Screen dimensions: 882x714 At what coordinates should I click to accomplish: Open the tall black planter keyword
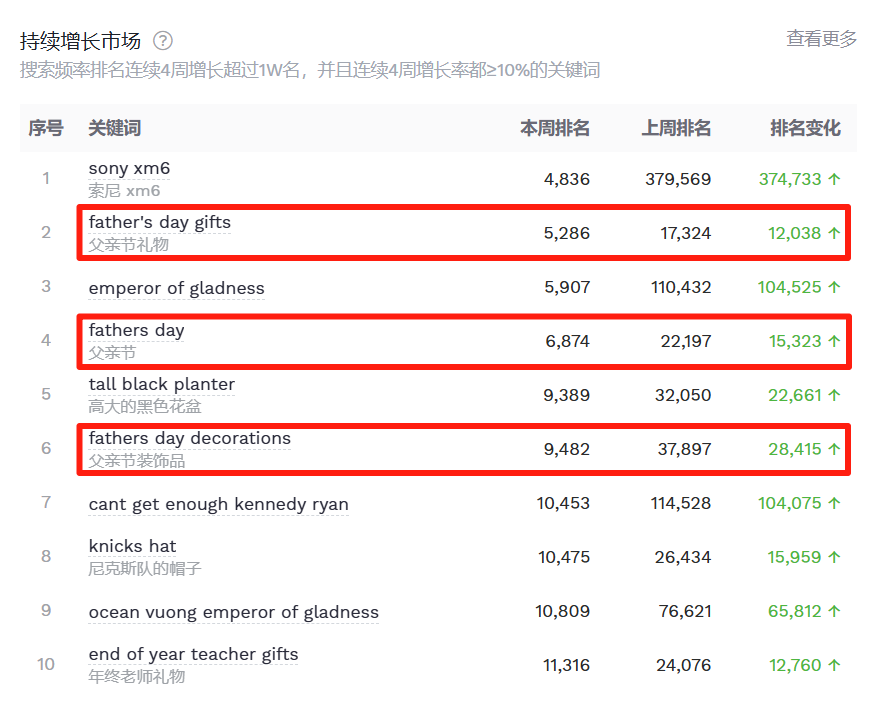pyautogui.click(x=161, y=384)
